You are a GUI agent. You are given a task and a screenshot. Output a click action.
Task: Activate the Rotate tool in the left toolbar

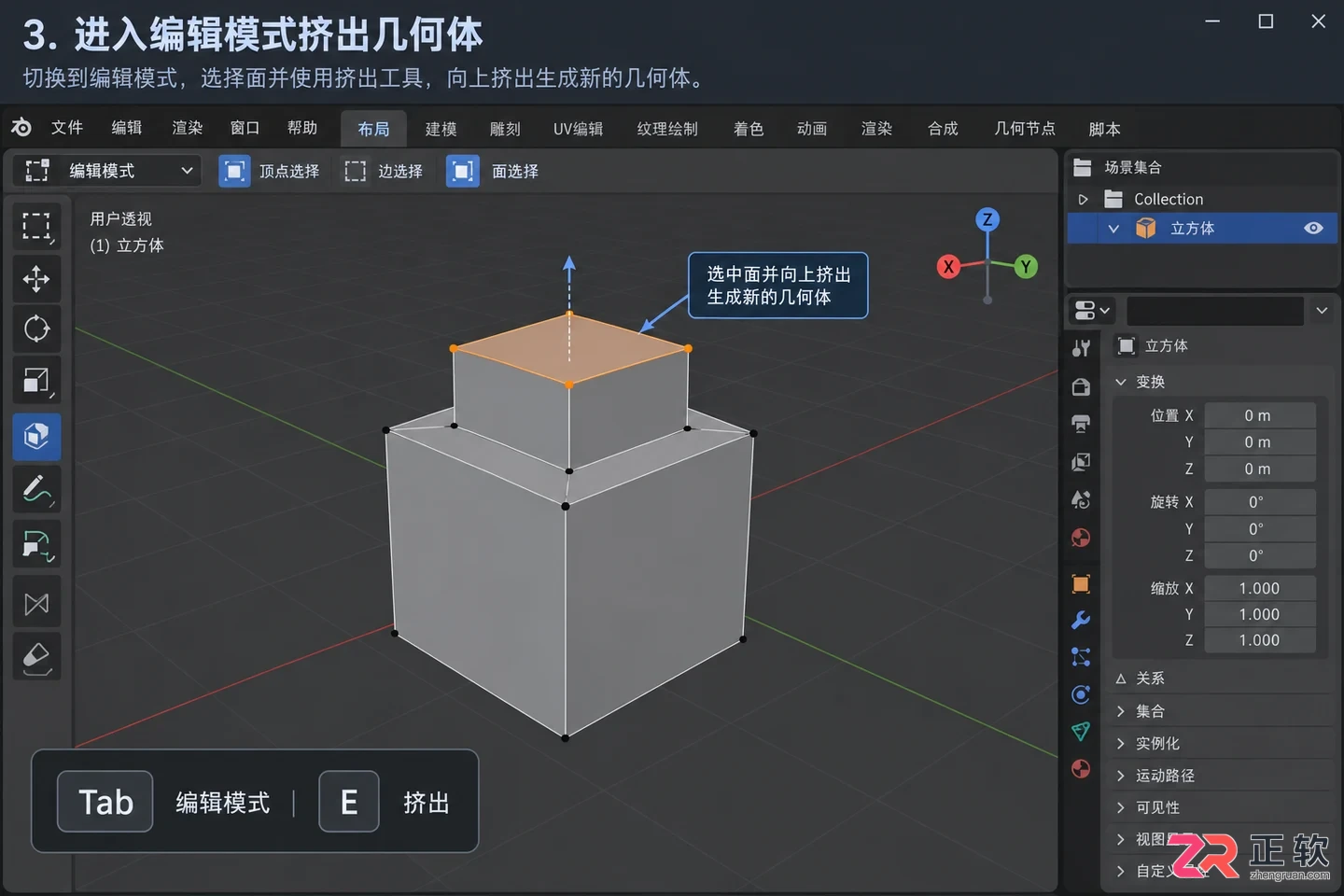(36, 329)
